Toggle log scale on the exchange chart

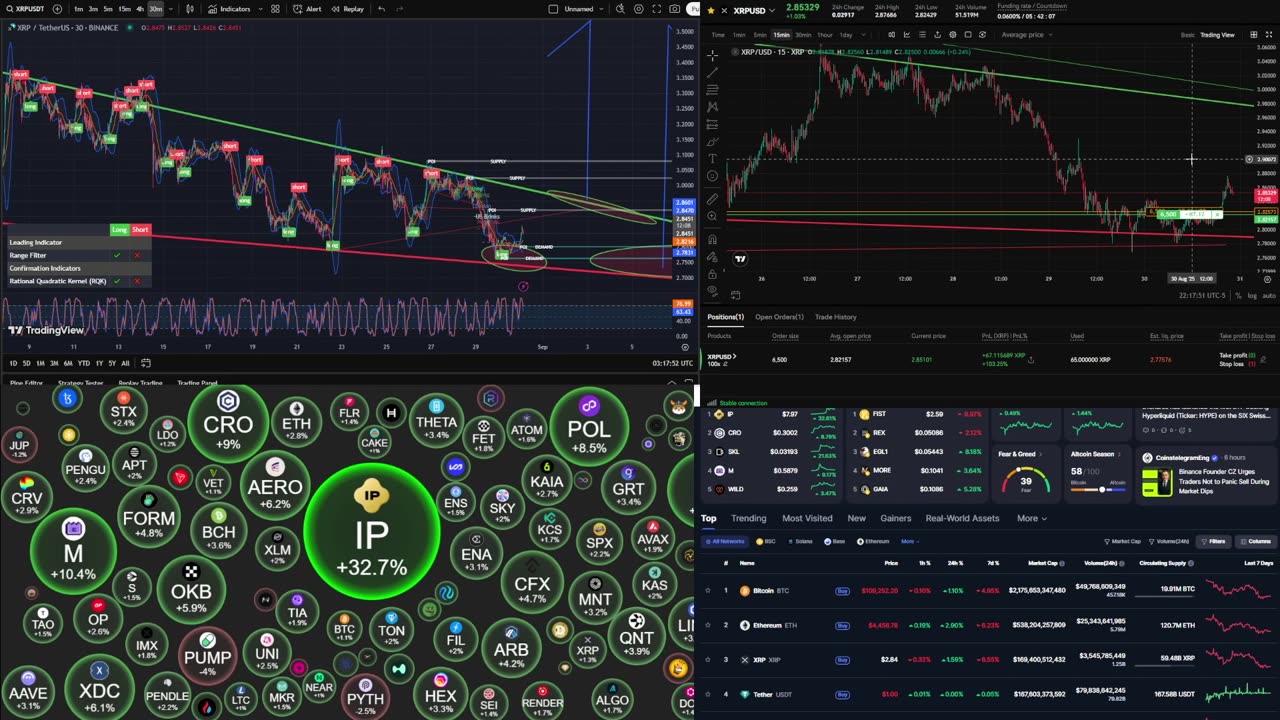coord(1252,296)
